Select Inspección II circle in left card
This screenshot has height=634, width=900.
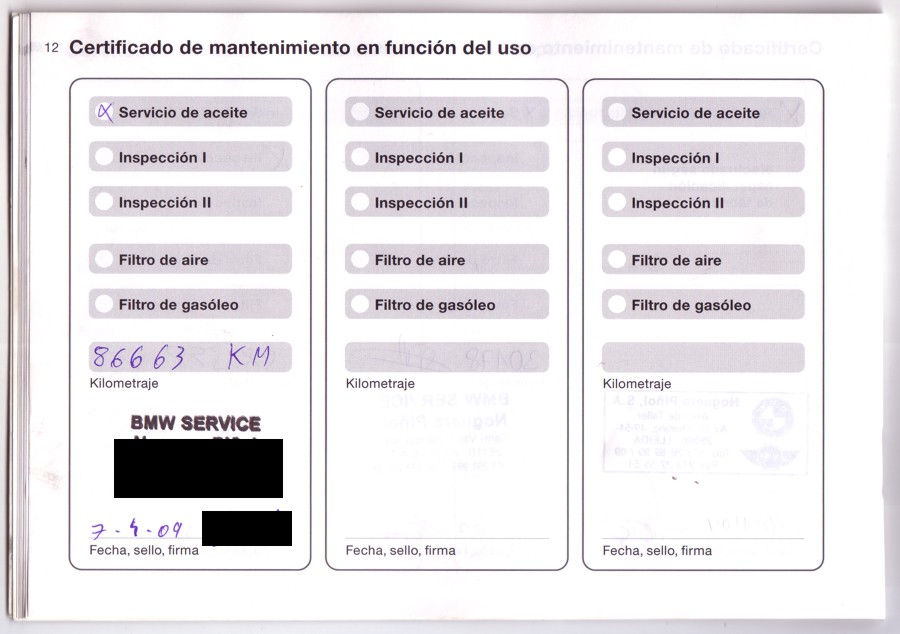coord(104,202)
